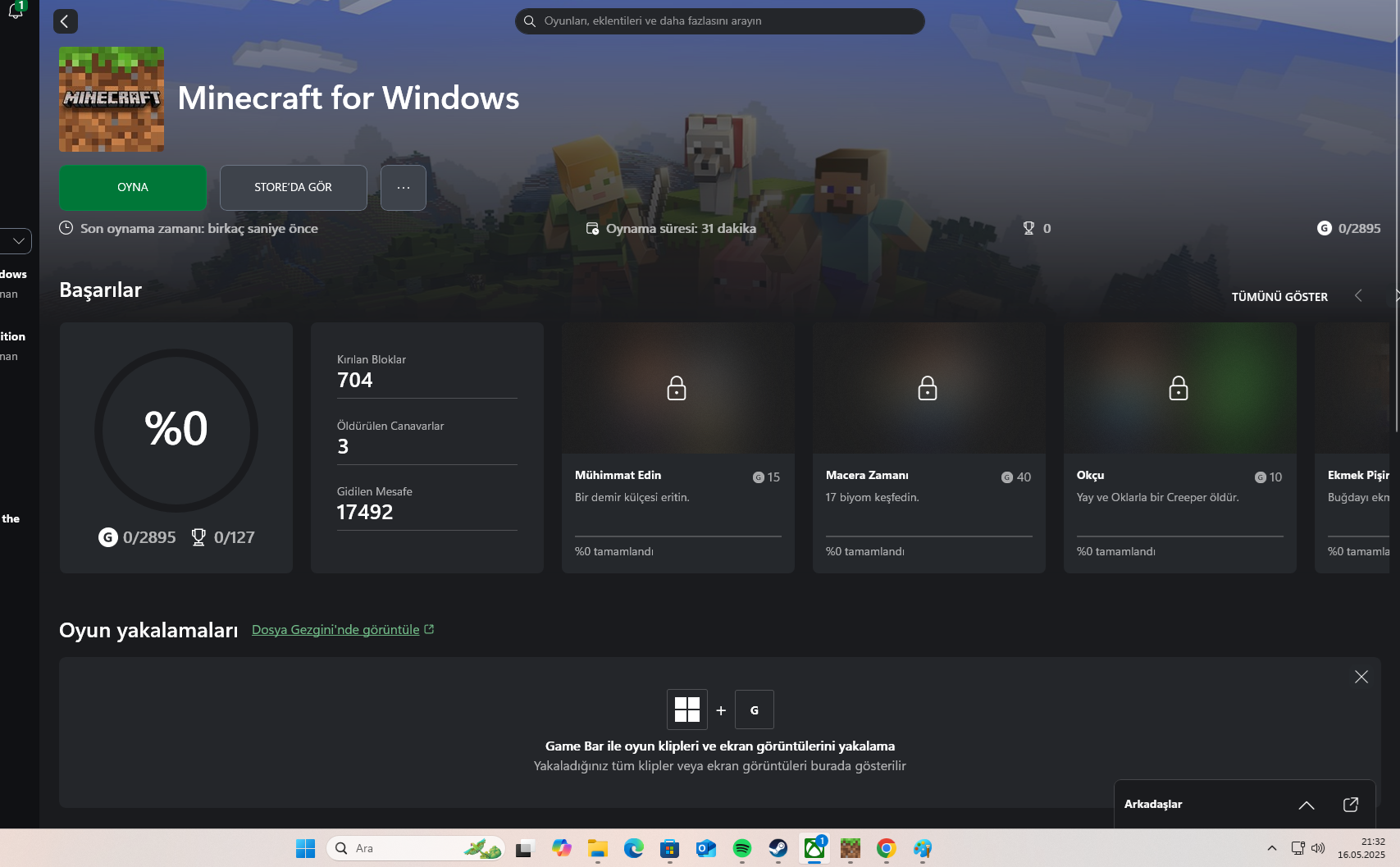
Task: Open Task View on the taskbar
Action: tap(524, 848)
